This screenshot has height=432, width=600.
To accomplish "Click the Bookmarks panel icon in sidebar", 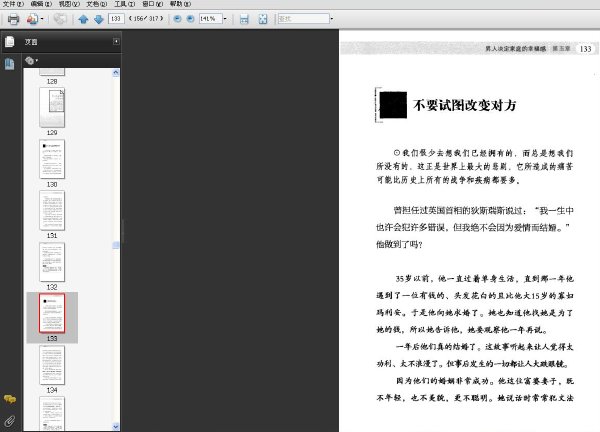I will 10,64.
